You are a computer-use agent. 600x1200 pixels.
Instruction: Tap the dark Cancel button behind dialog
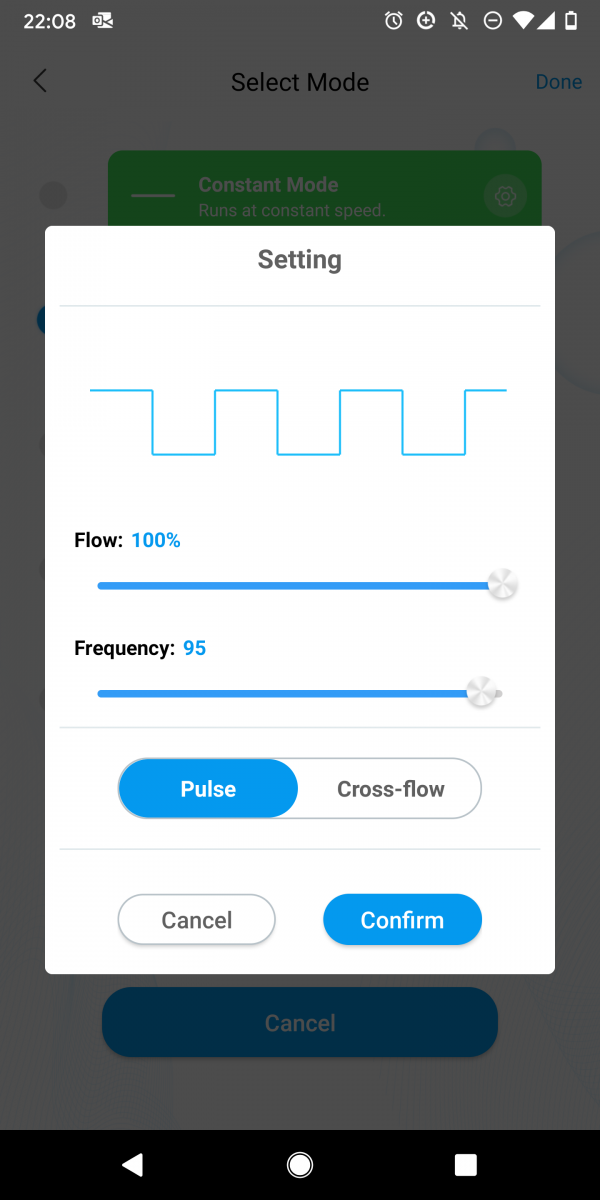tap(300, 1022)
